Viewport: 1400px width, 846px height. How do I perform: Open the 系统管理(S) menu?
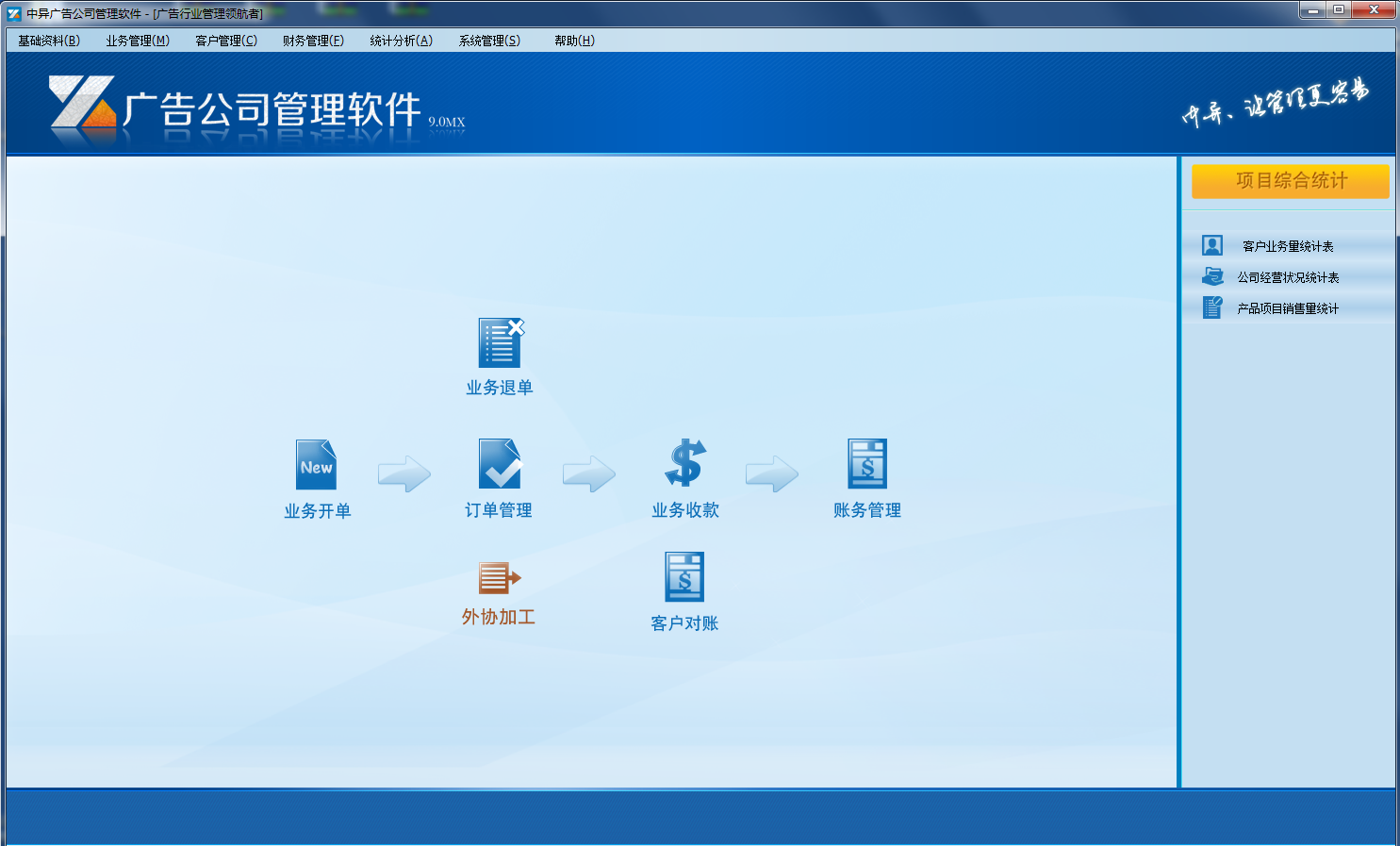point(489,41)
